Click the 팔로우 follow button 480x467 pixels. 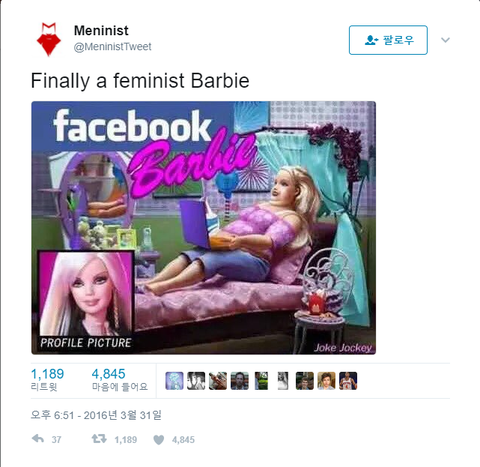(x=388, y=40)
